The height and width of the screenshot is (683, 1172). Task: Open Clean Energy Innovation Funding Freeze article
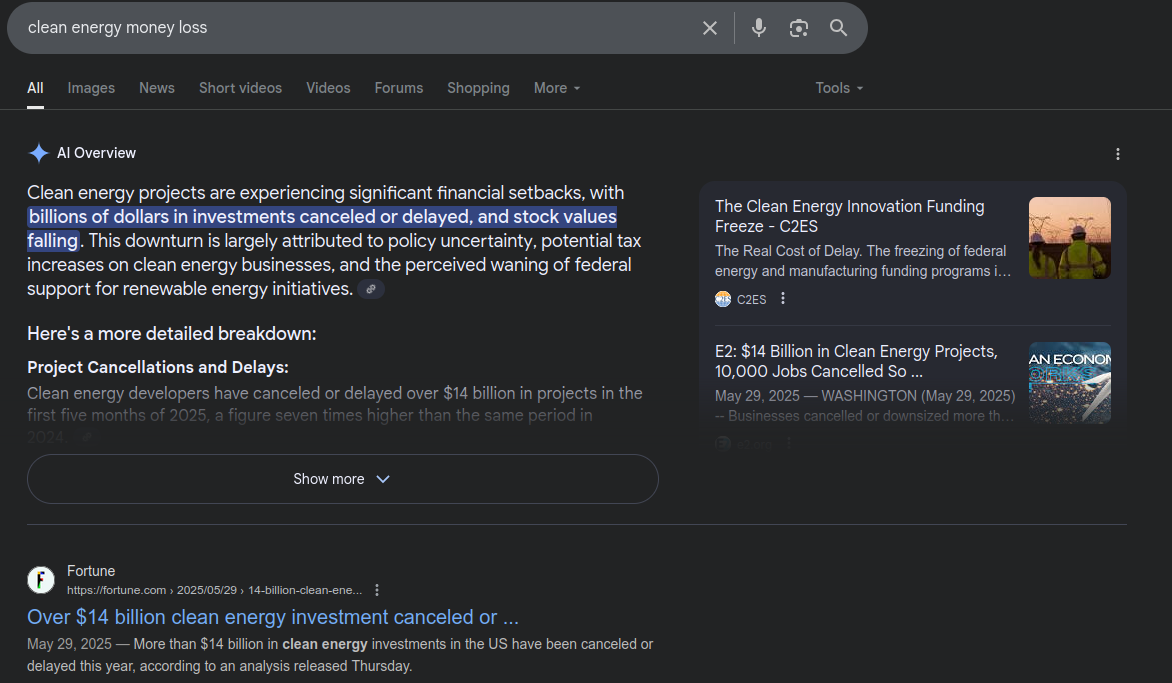coord(849,216)
